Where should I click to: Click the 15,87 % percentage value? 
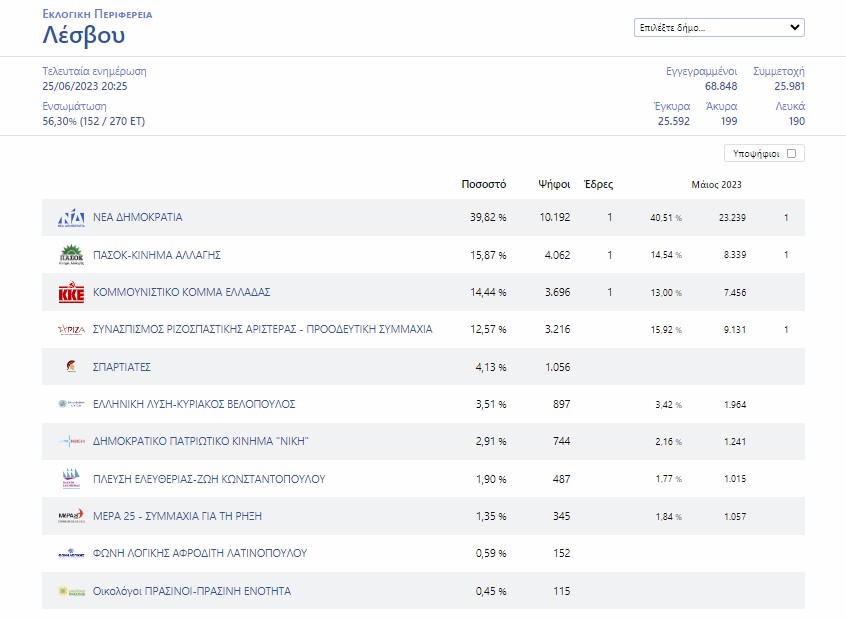click(488, 255)
